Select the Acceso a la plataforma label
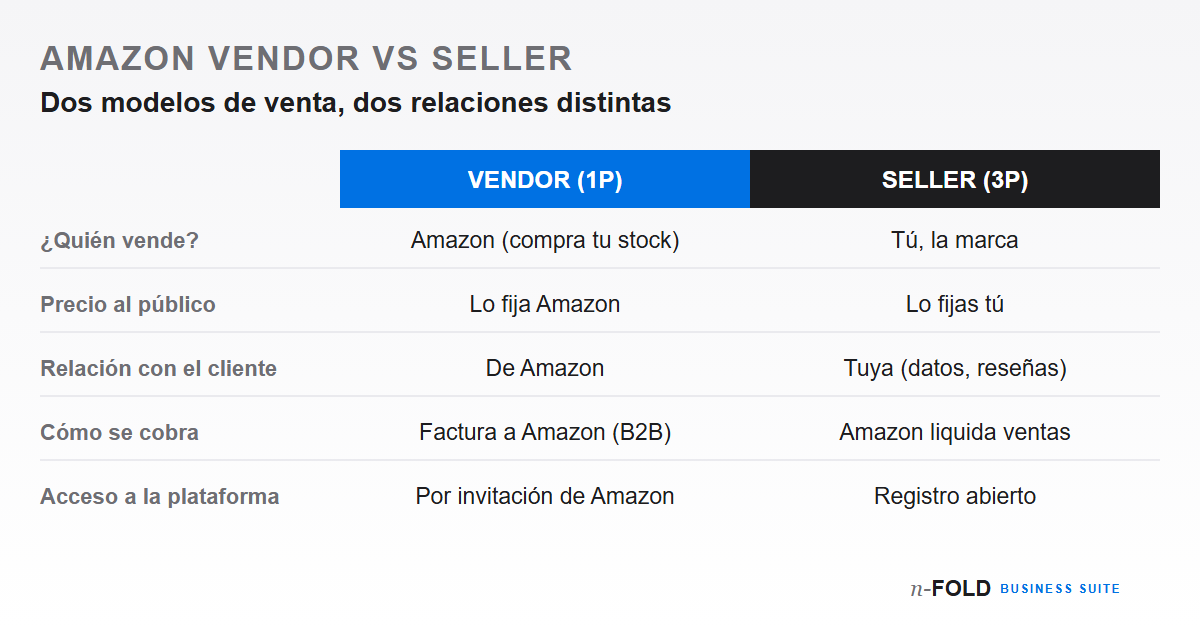Screen dimensions: 1200x628 pos(159,497)
